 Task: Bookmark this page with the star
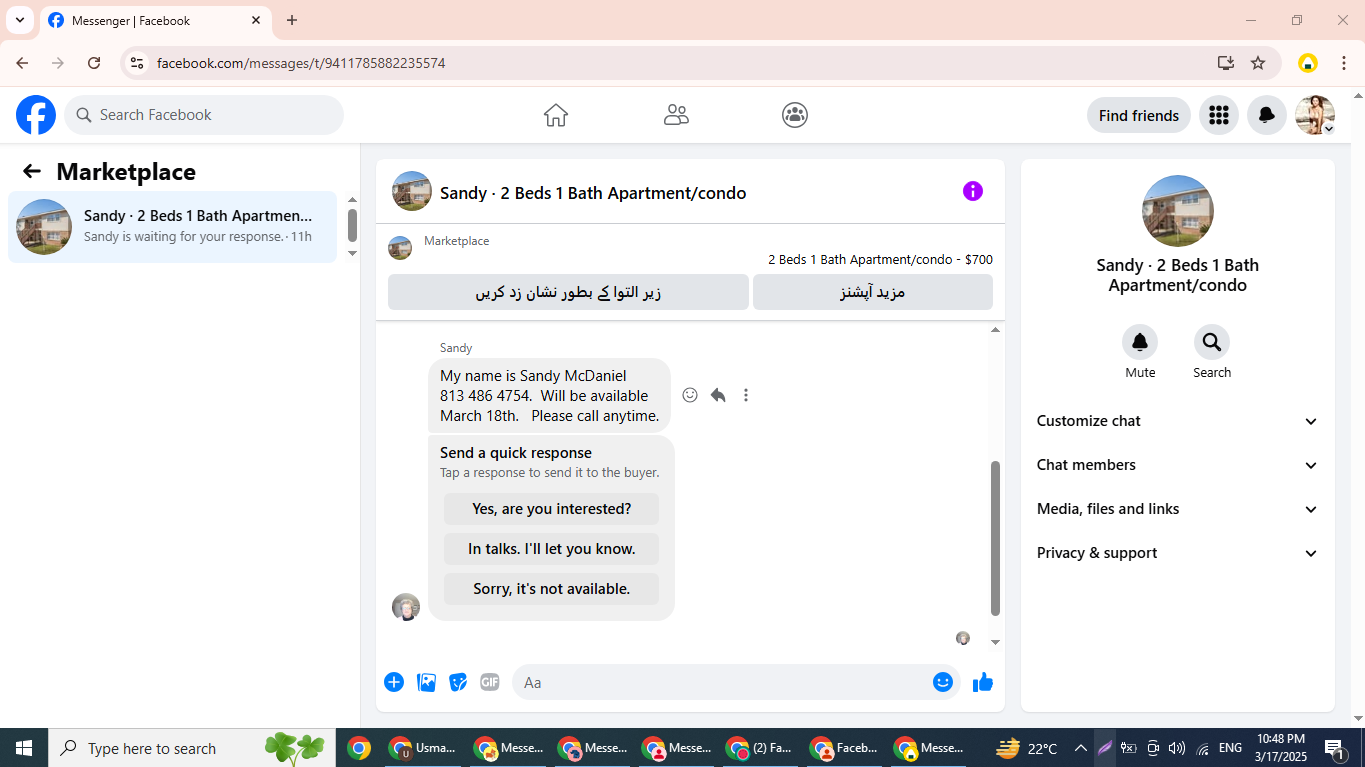pyautogui.click(x=1258, y=63)
